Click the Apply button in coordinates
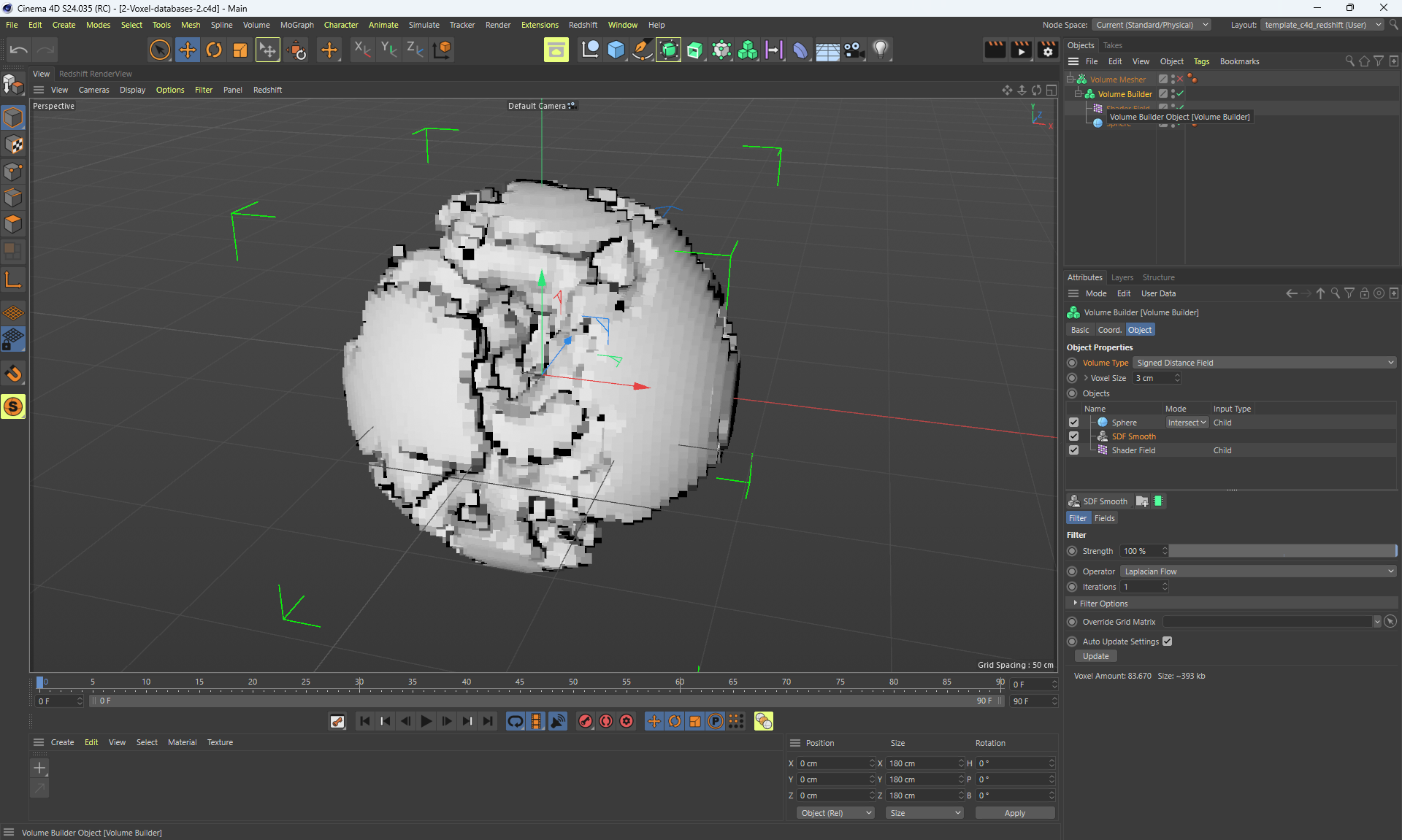Screen dimensions: 1402x840 pos(1014,813)
